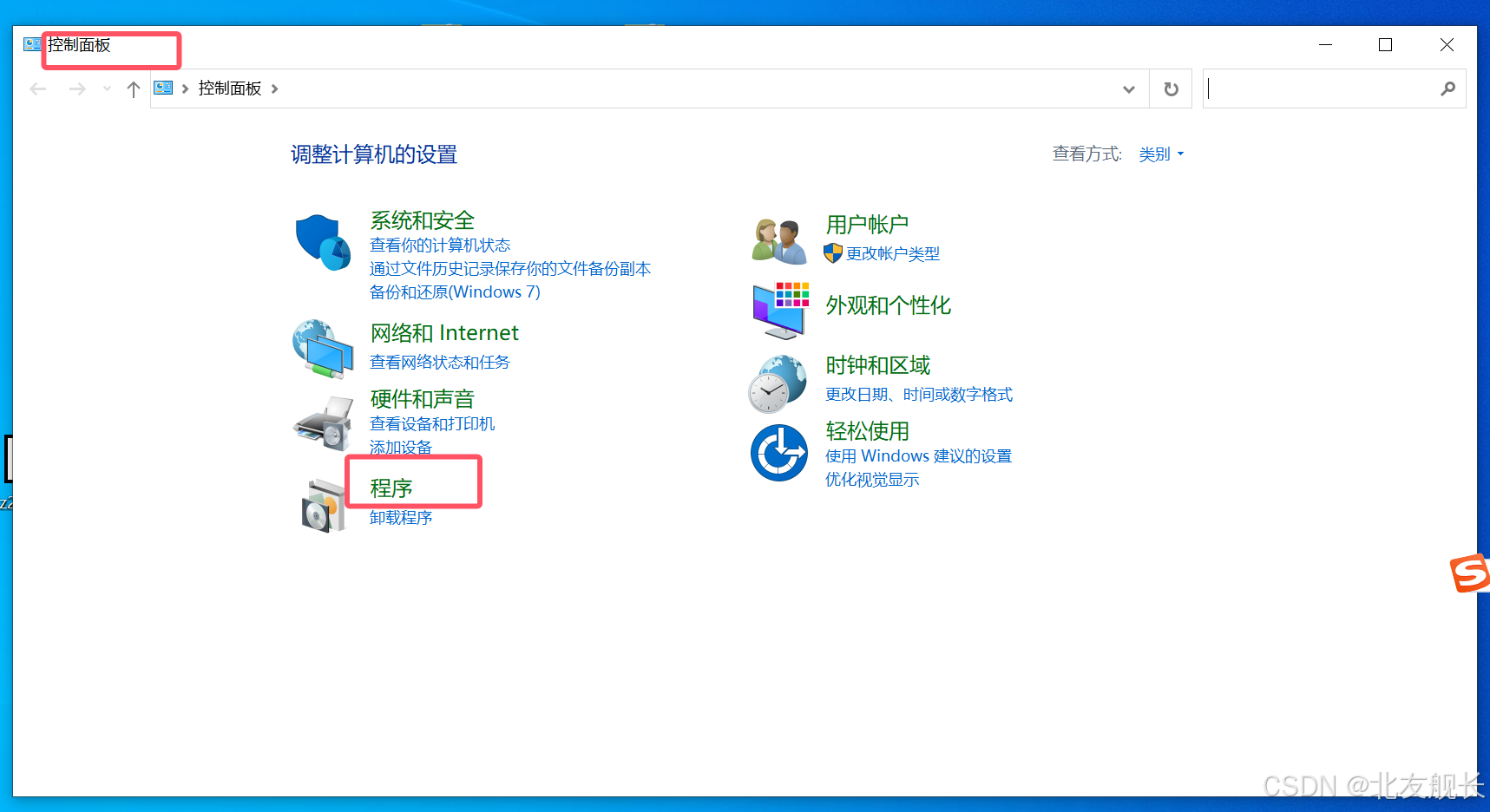Maximize the Control Panel window
The width and height of the screenshot is (1490, 812).
1385,45
